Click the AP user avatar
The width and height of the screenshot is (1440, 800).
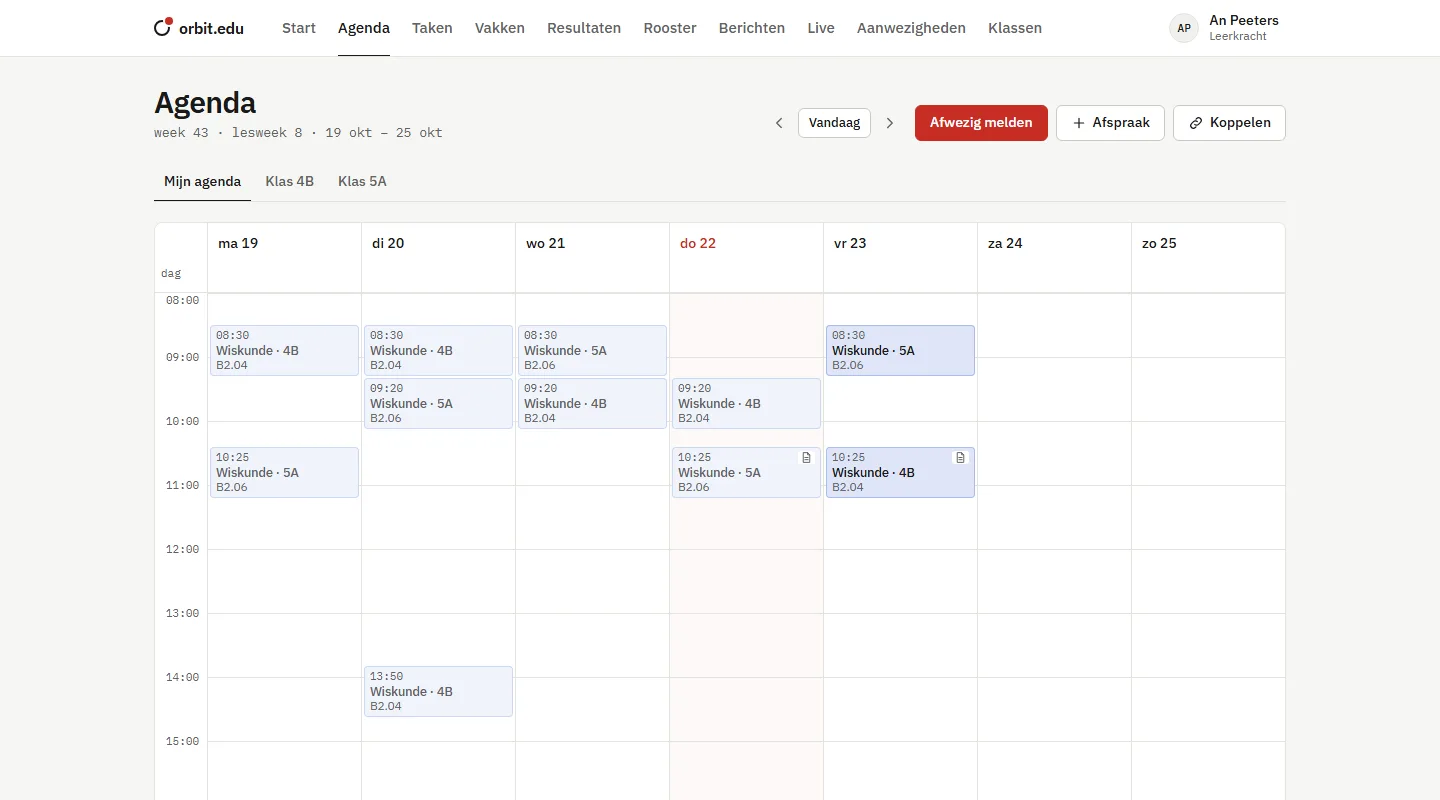(1184, 28)
